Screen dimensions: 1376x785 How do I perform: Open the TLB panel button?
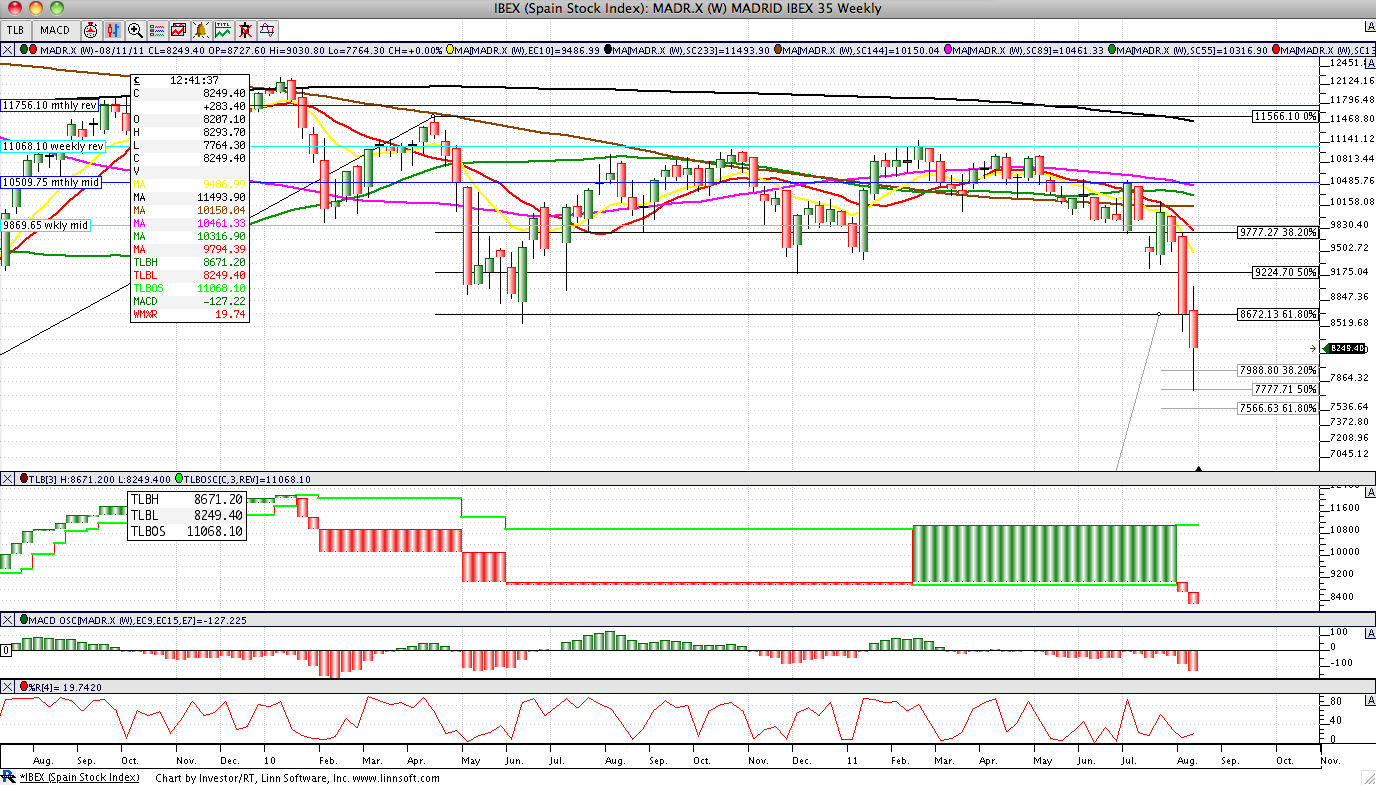15,30
